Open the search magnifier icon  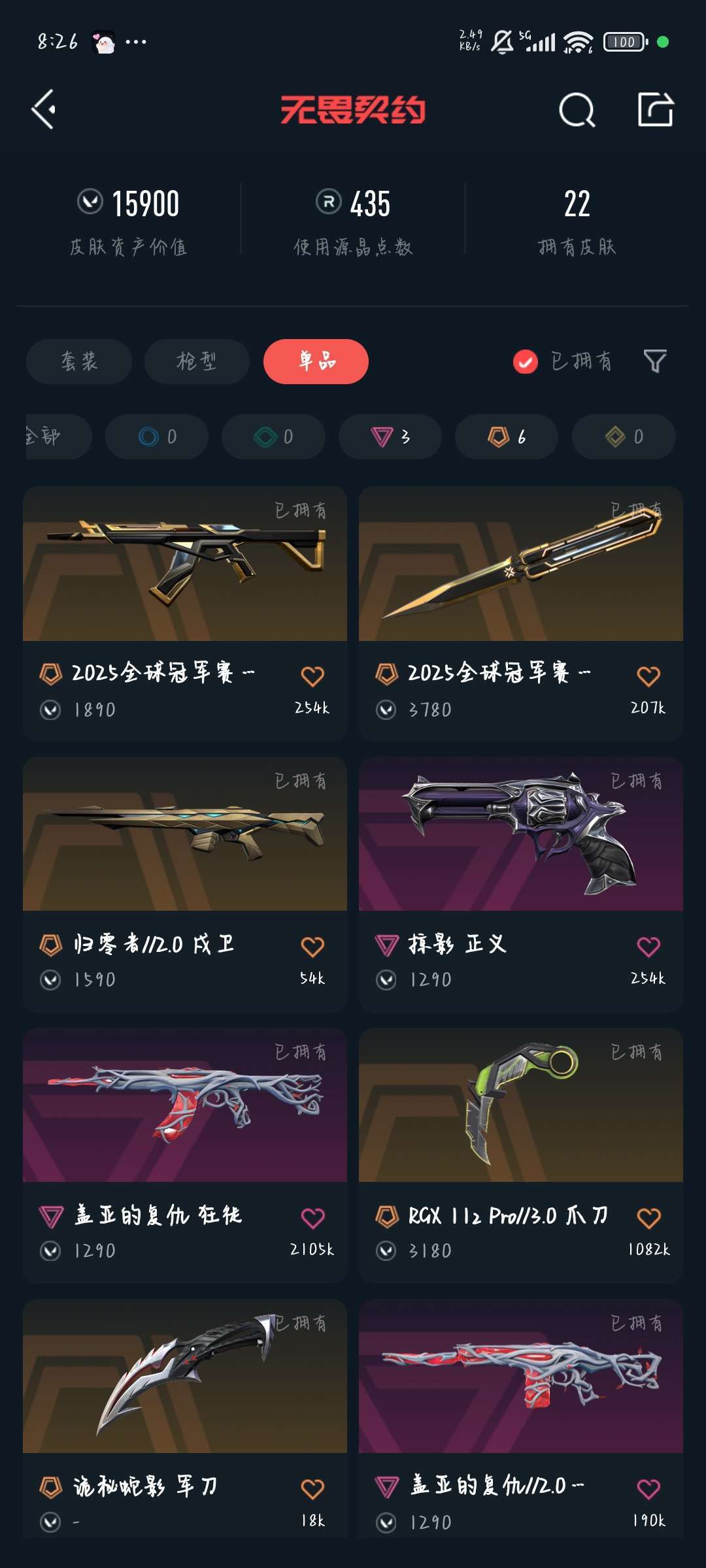[577, 109]
